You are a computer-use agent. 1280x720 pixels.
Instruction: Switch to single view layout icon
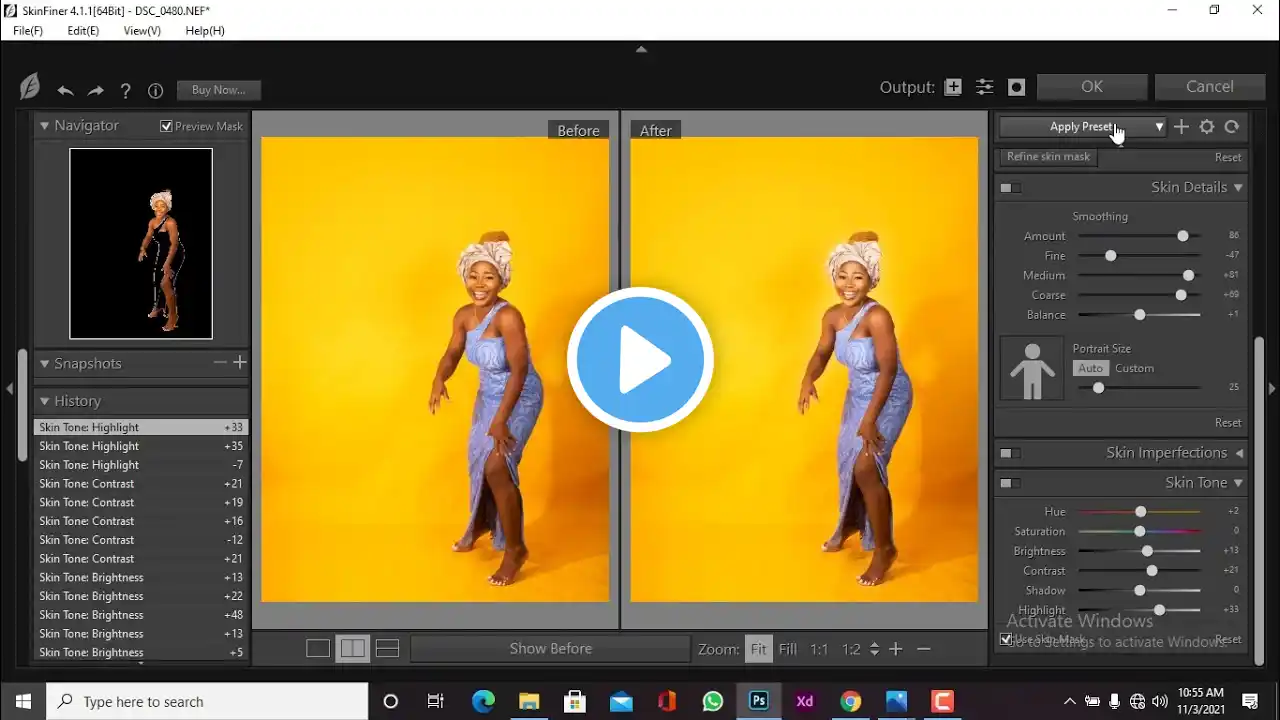[318, 648]
